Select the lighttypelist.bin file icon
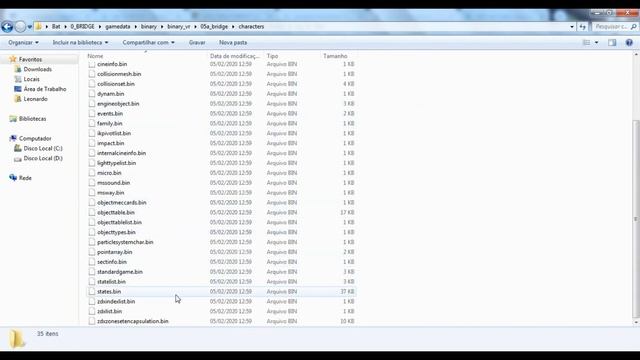The image size is (640, 360). [x=92, y=163]
